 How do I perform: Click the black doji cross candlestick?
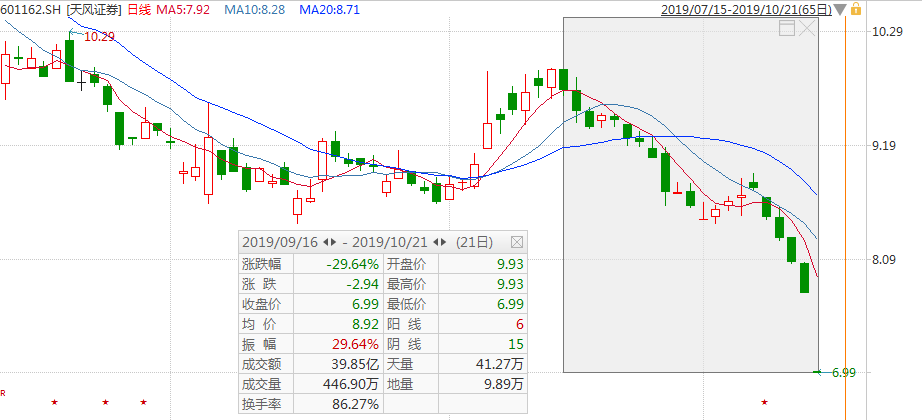(82, 82)
